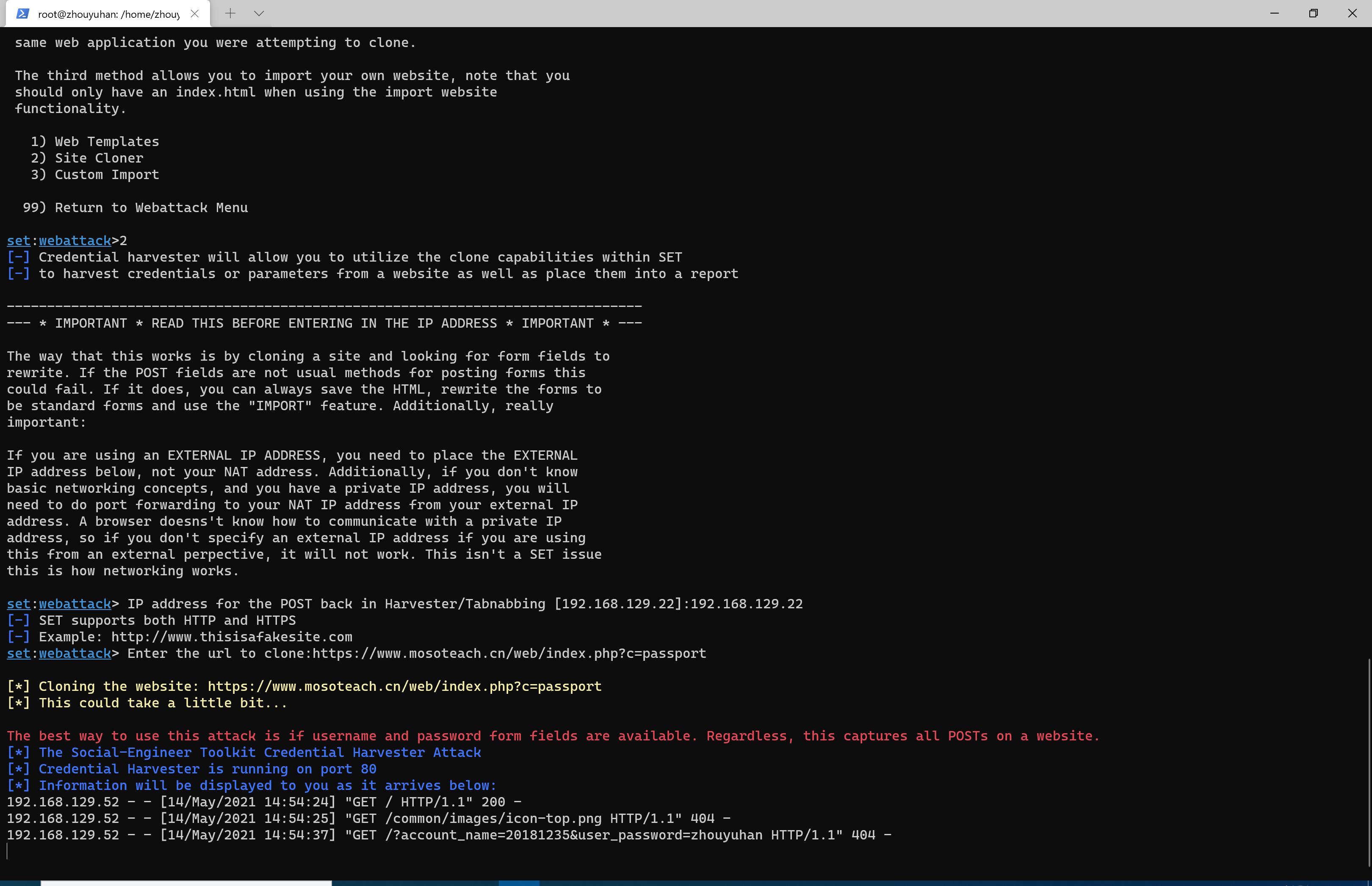Screen dimensions: 1372x886
Task: Expand the new tab profile dropdown chevron
Action: [x=259, y=13]
